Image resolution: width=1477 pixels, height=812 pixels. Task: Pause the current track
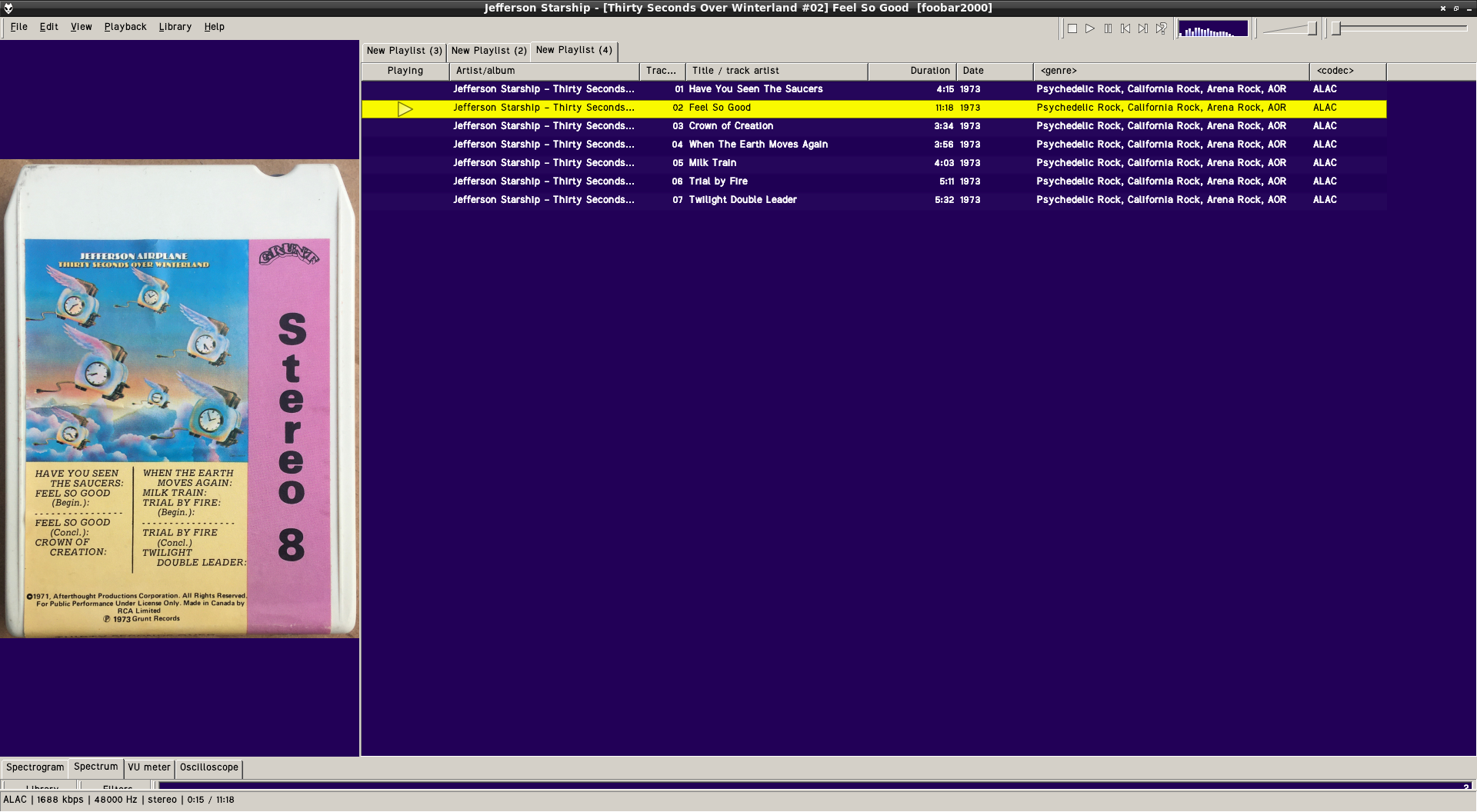[1108, 28]
